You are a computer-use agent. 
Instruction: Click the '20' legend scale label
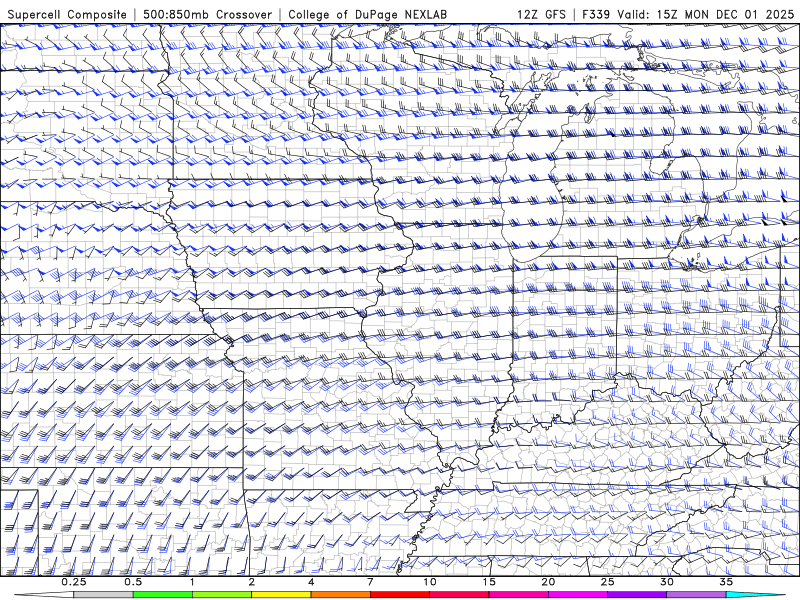coord(548,582)
